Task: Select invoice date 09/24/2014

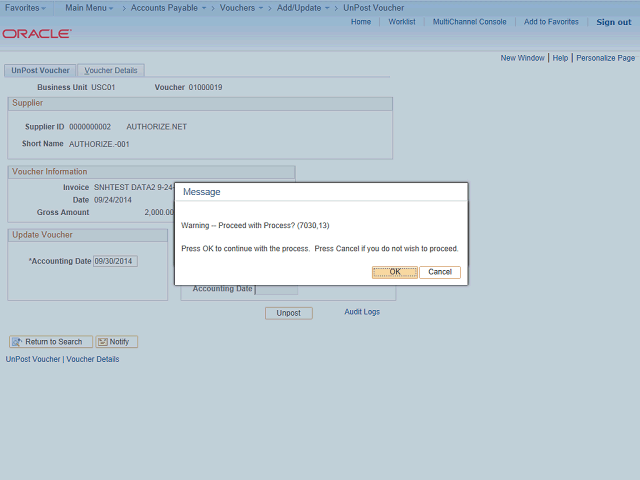Action: 113,200
